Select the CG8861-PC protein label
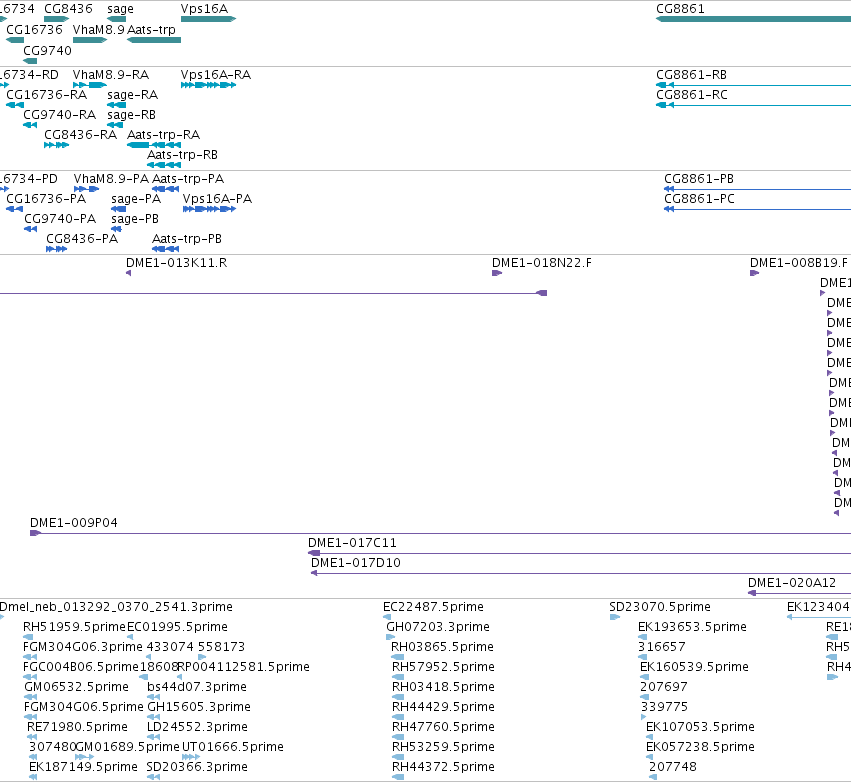 pyautogui.click(x=699, y=199)
